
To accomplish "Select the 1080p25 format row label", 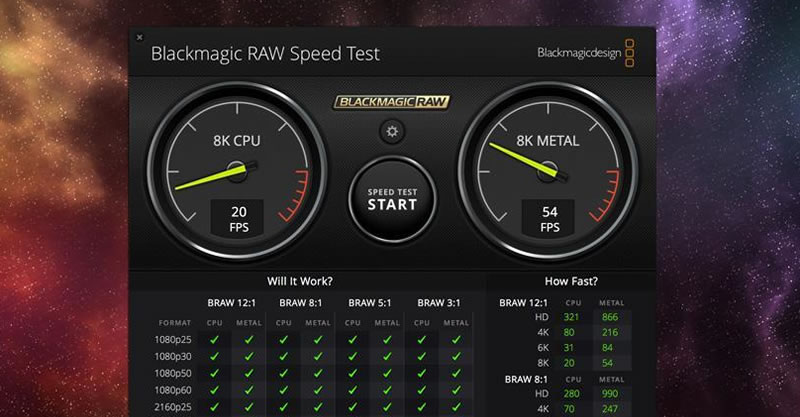I will point(173,339).
